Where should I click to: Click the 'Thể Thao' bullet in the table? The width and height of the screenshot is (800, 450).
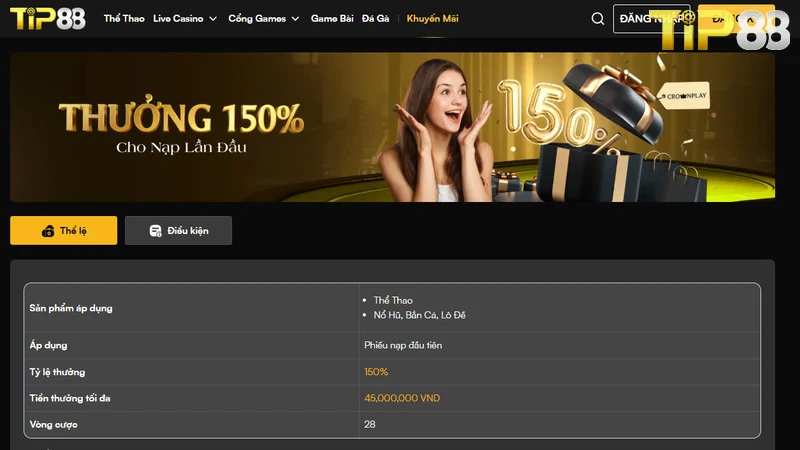click(x=393, y=301)
